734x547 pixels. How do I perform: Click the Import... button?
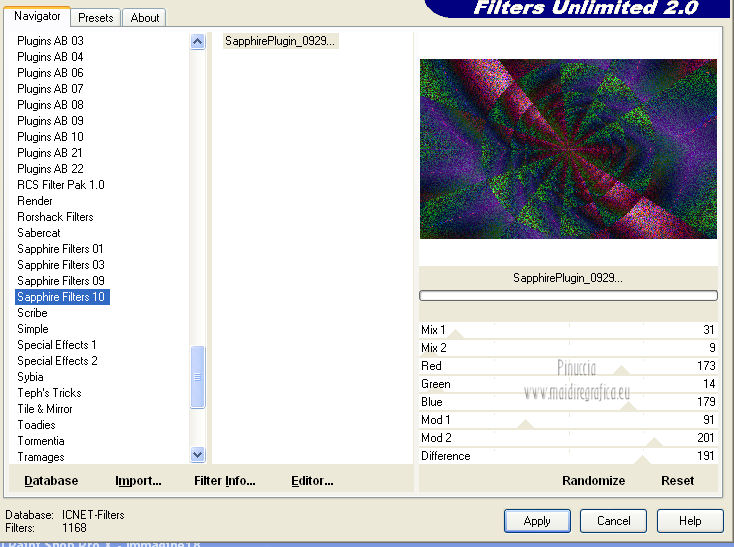[138, 481]
